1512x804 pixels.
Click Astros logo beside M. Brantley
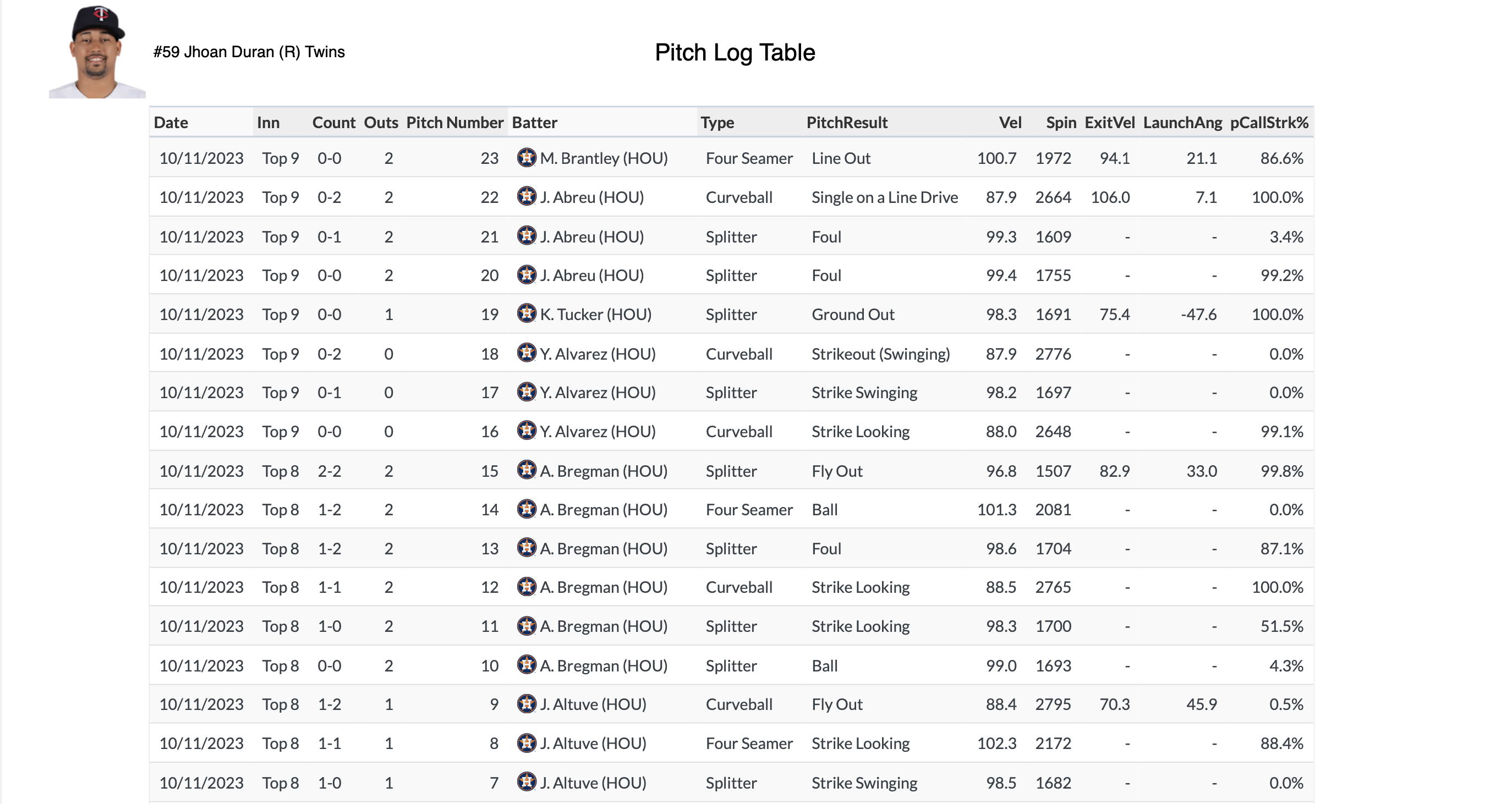[x=527, y=157]
